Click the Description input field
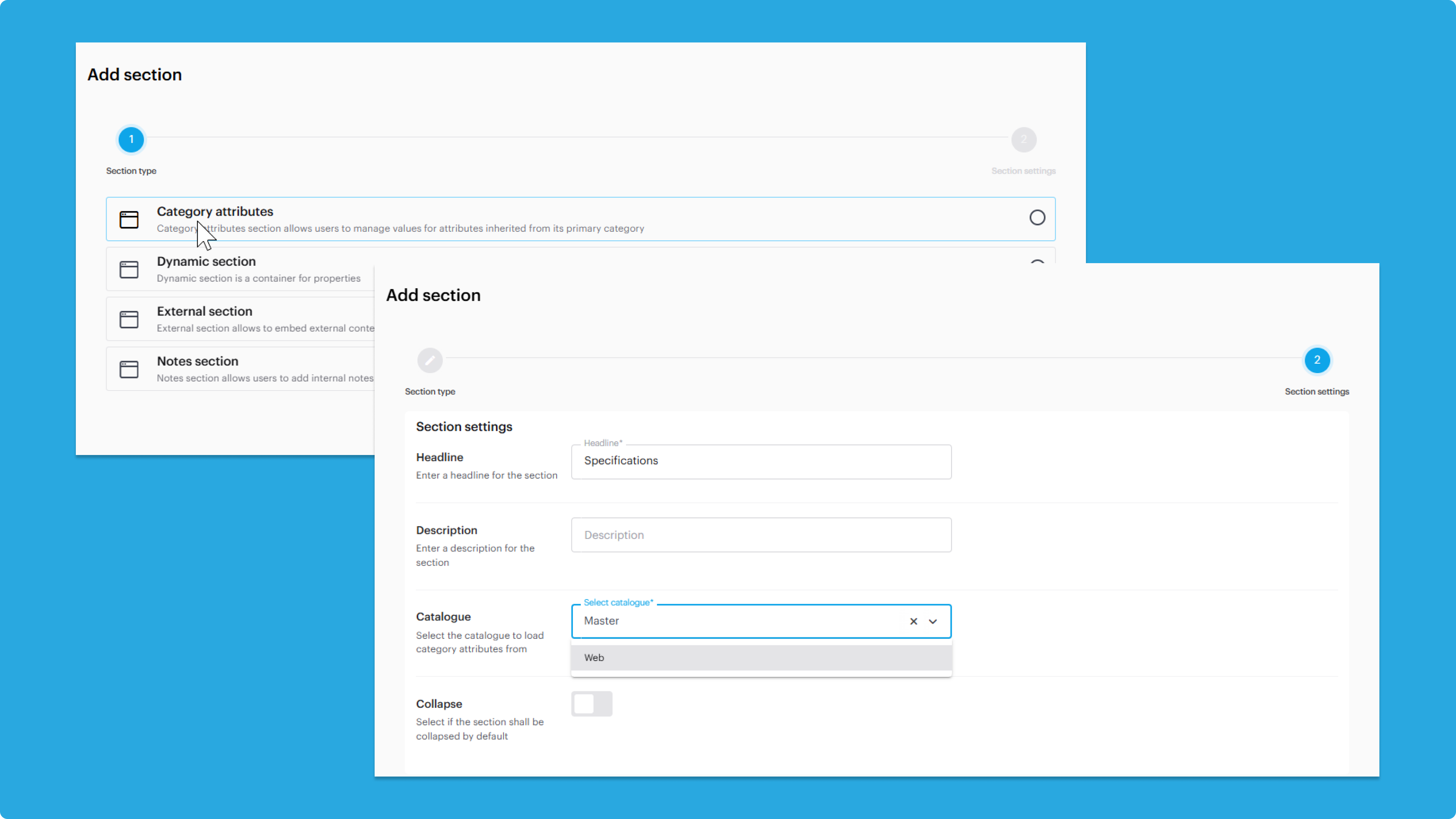1456x819 pixels. point(760,535)
